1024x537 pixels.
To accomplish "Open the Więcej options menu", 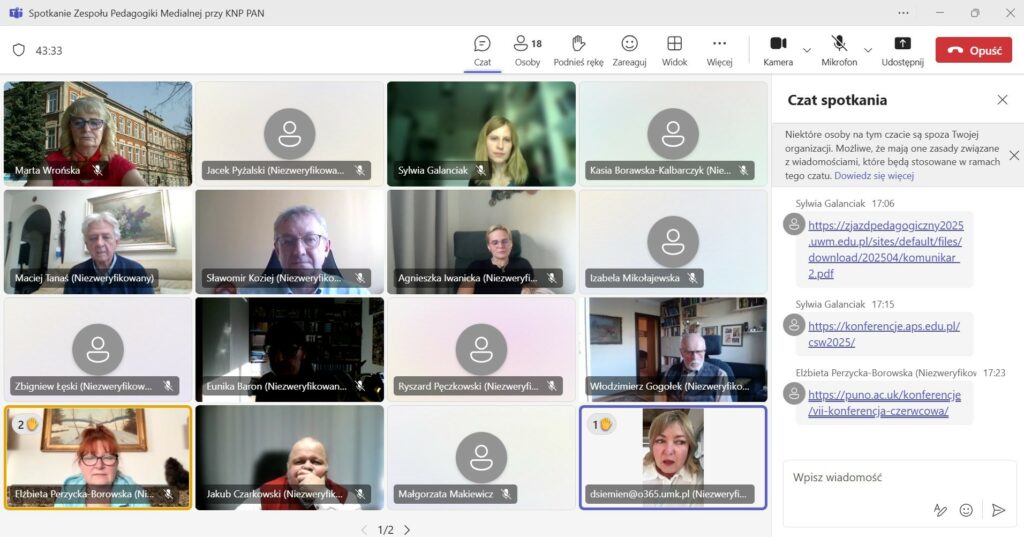I will tap(719, 51).
